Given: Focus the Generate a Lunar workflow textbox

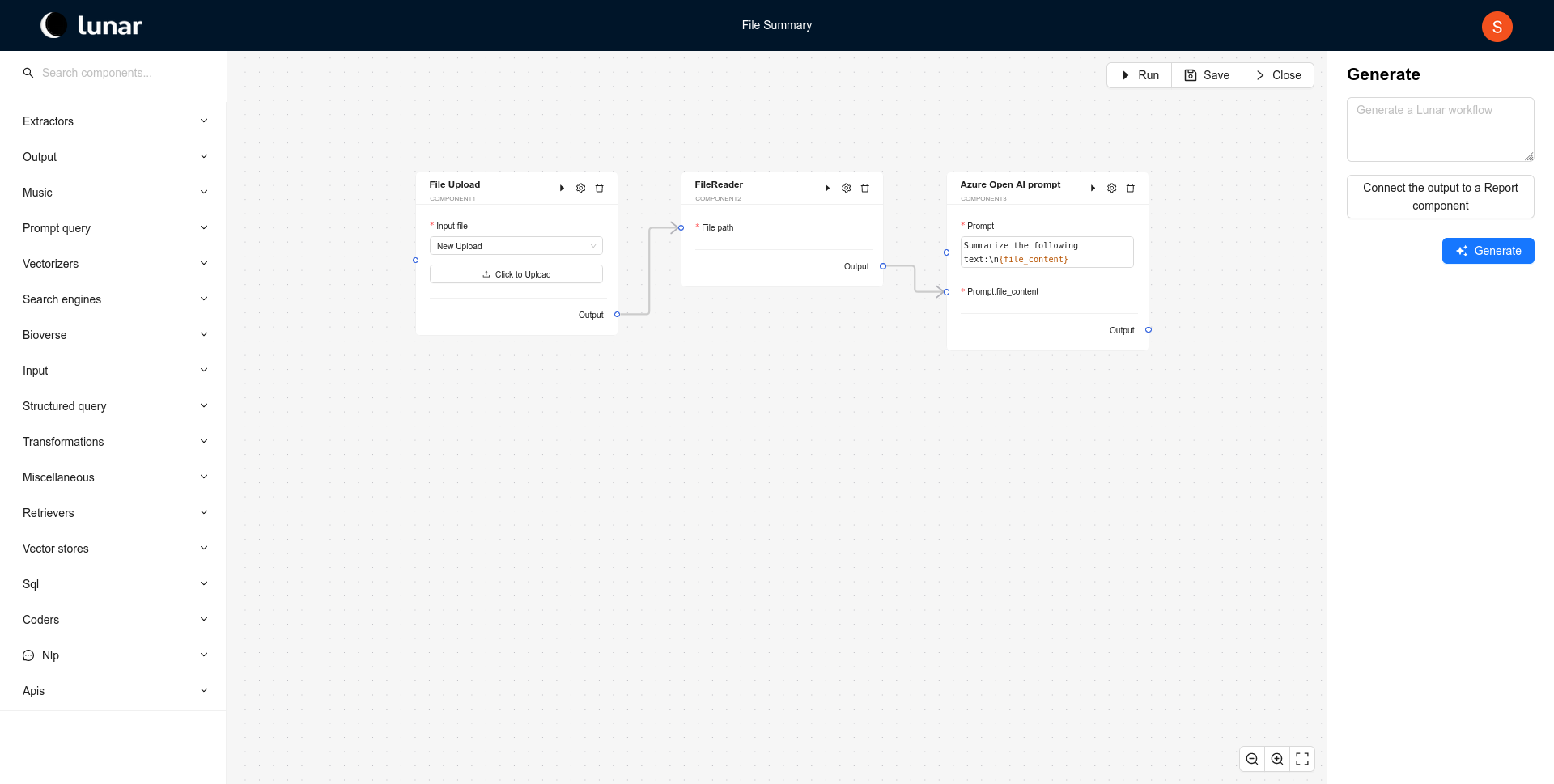Looking at the screenshot, I should (x=1441, y=129).
